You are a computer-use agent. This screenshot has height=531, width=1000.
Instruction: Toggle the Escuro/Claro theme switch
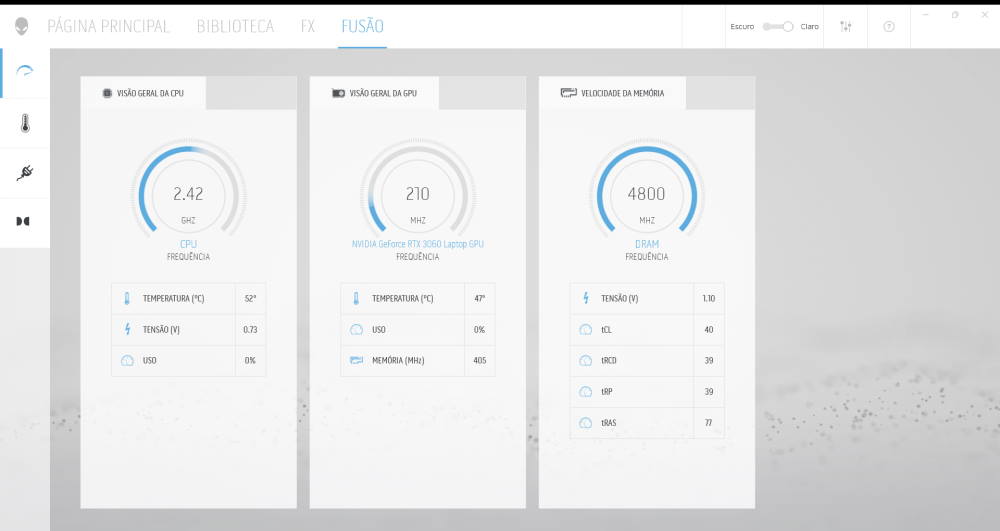[x=777, y=26]
